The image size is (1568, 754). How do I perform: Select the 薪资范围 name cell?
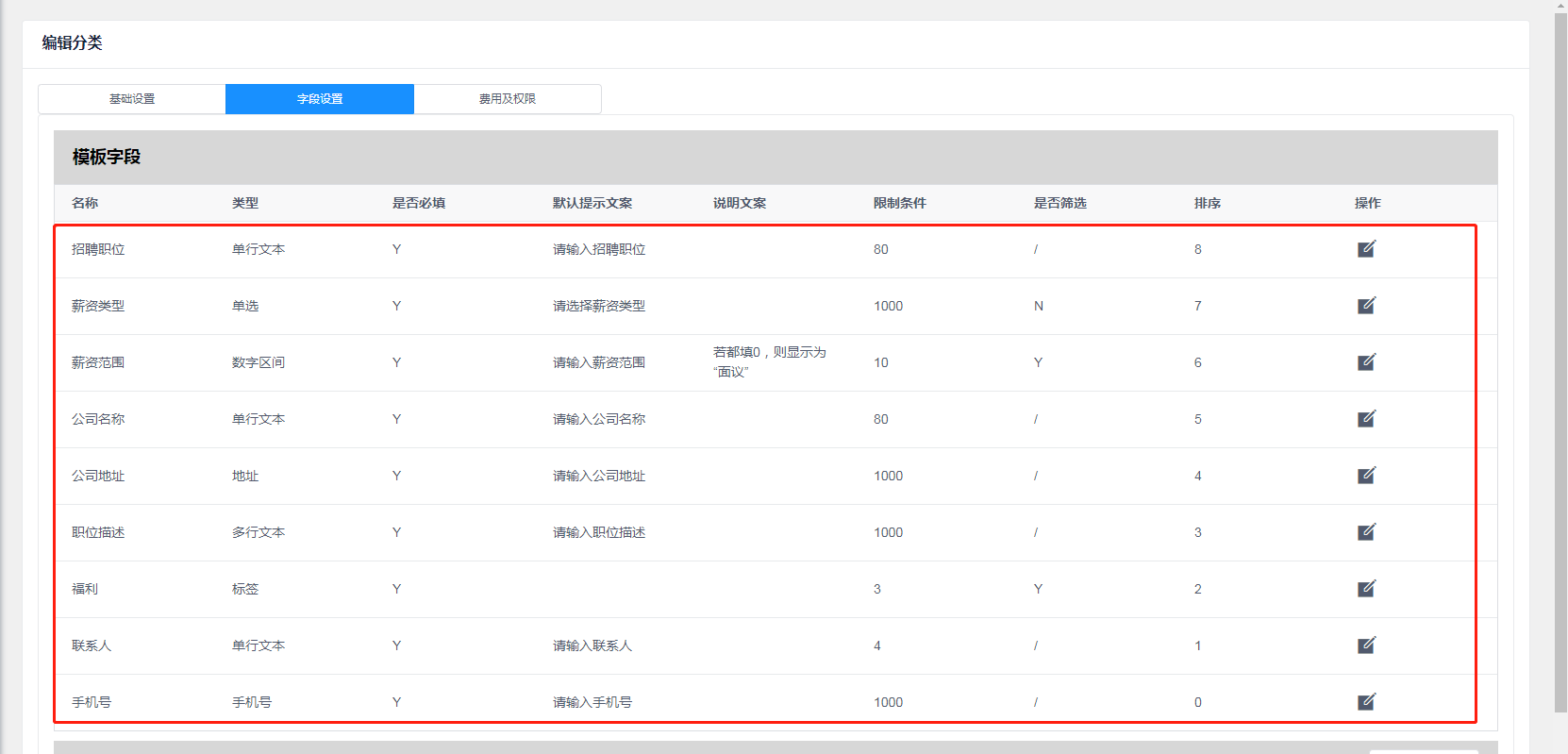click(x=98, y=362)
